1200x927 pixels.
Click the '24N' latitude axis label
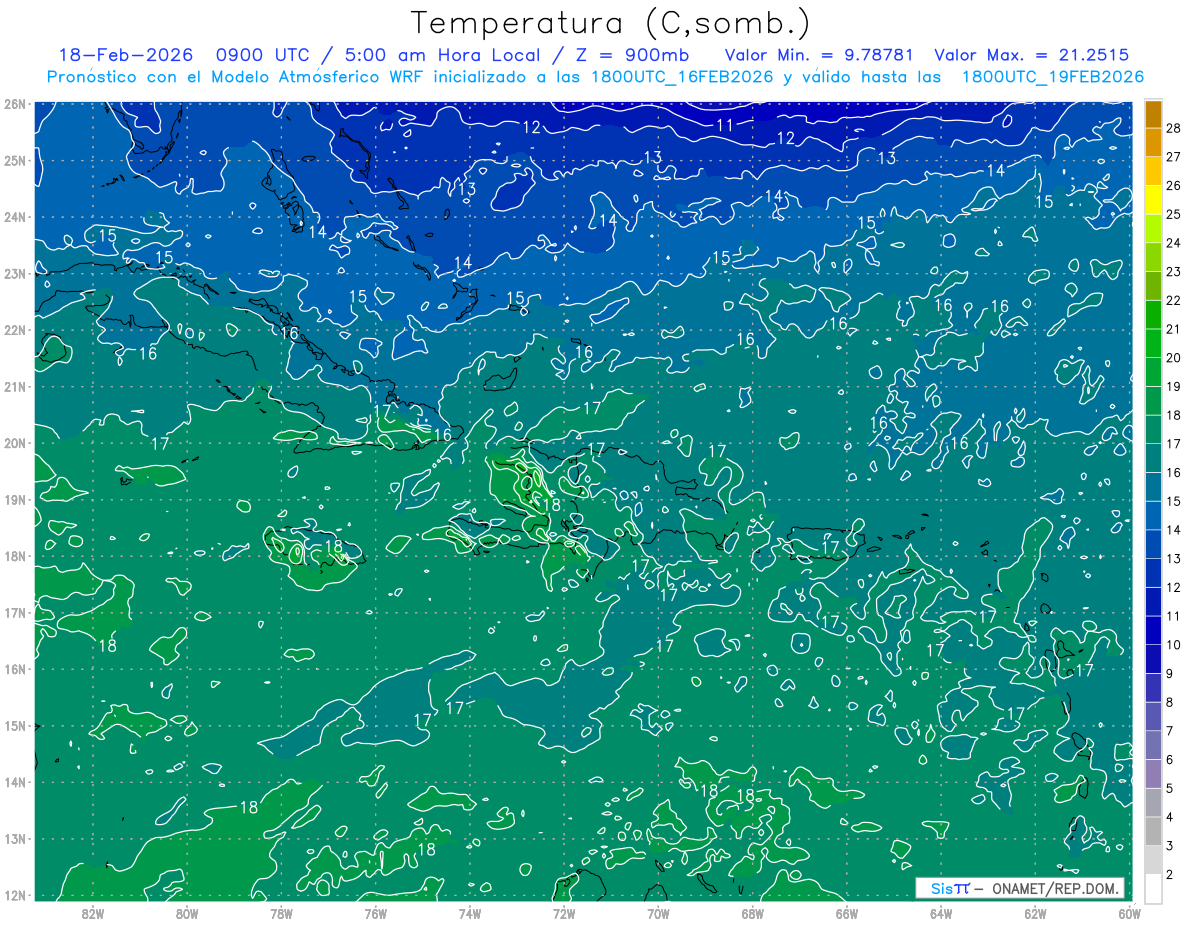14,217
